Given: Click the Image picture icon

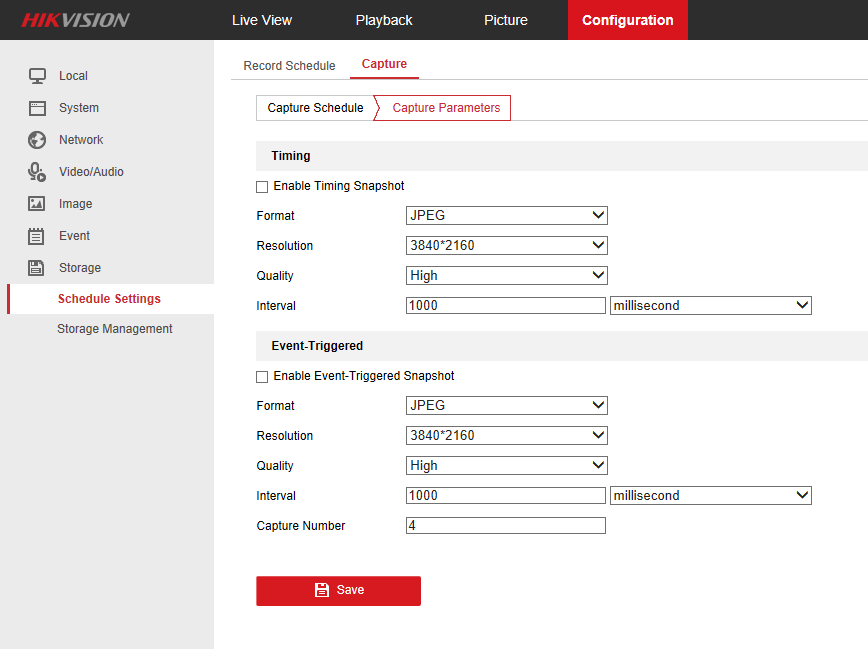Looking at the screenshot, I should [x=37, y=204].
